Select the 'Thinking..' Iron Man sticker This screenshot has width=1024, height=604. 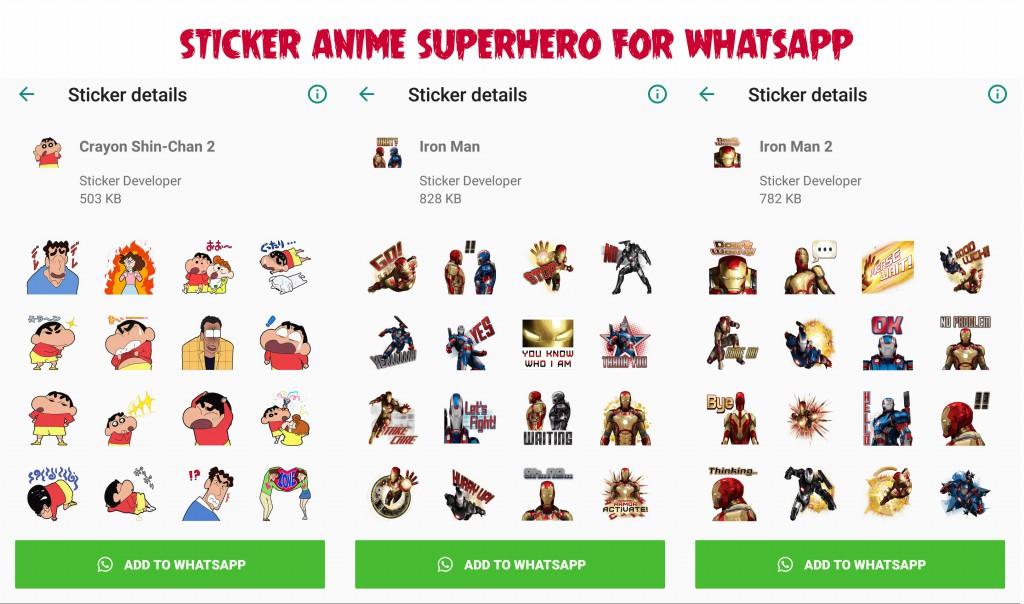(732, 494)
